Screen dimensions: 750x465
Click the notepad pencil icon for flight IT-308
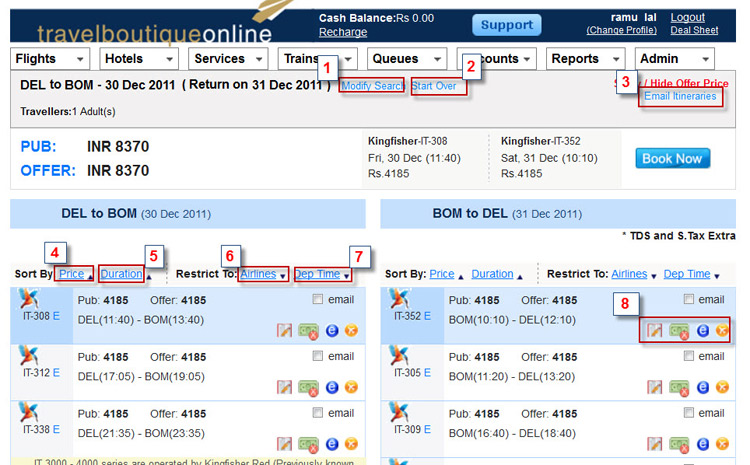pyautogui.click(x=285, y=330)
